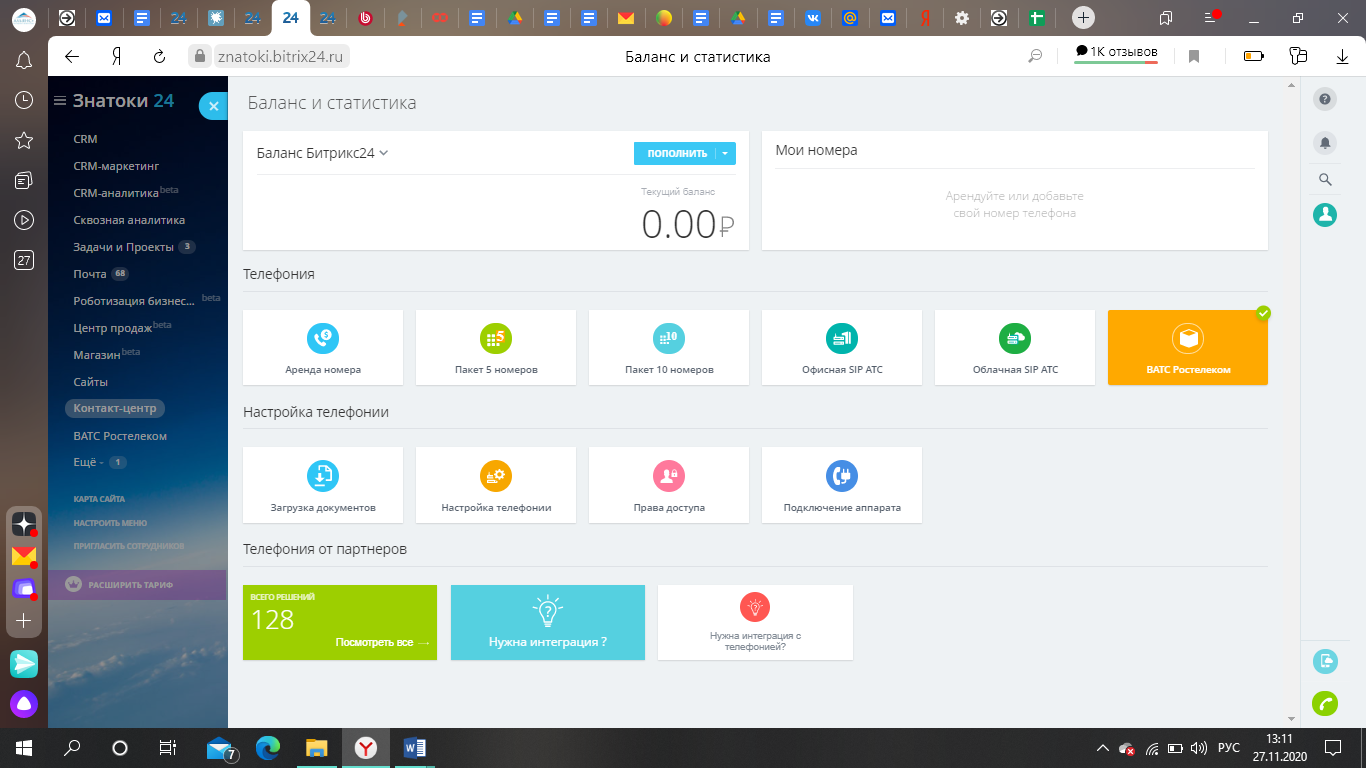Open the Пакет 5 номеров icon tile
1366x768 pixels.
496,347
